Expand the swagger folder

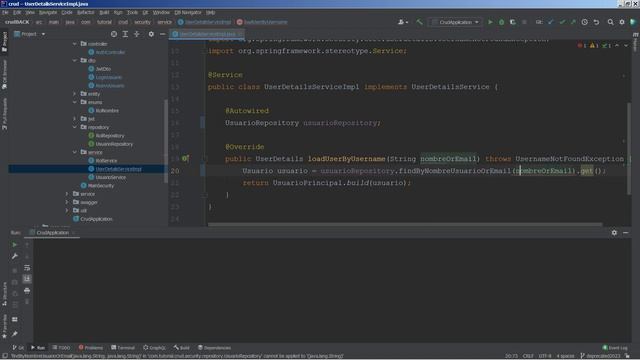[x=67, y=202]
